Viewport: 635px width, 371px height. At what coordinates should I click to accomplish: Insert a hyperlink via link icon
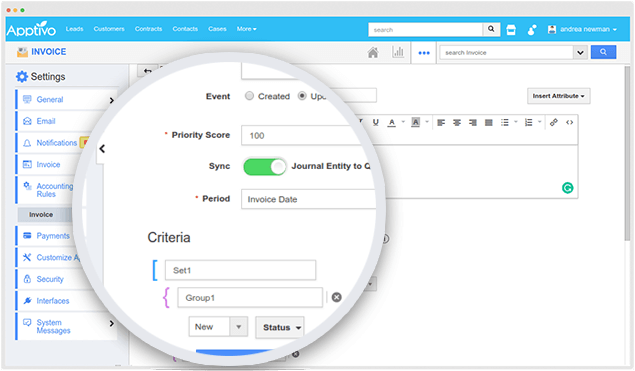pos(554,122)
